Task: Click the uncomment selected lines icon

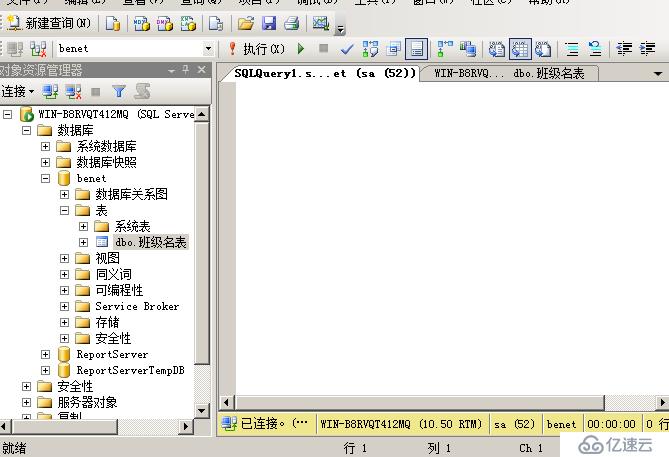Action: pos(595,49)
